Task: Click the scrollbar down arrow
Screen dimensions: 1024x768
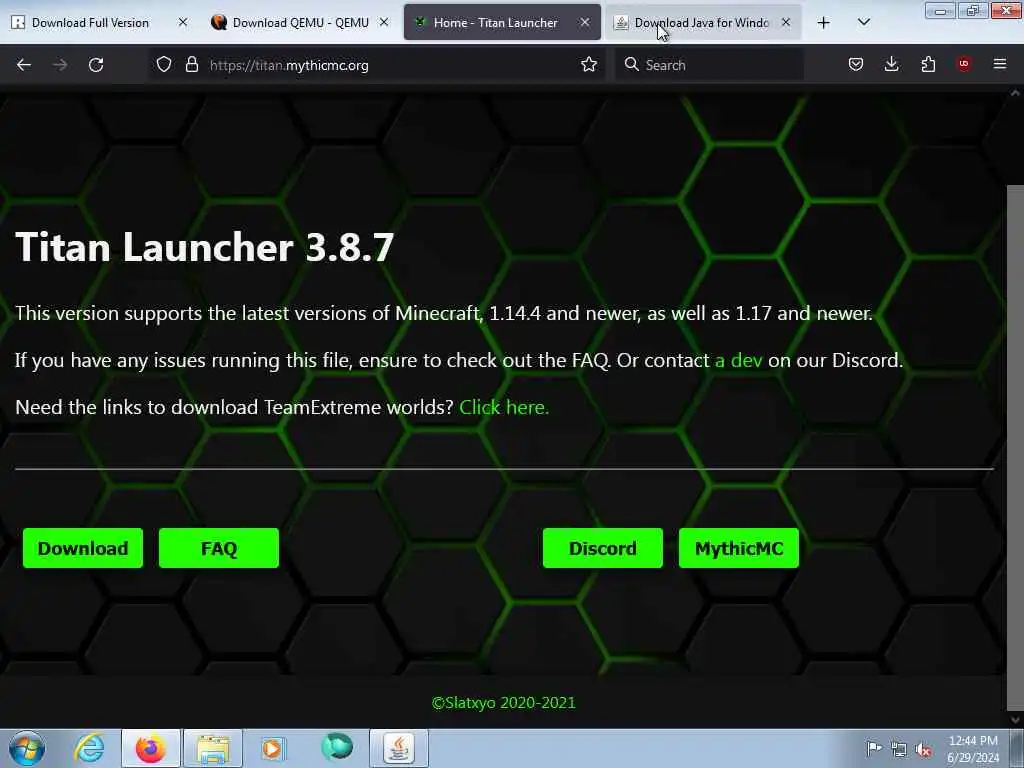Action: click(x=1015, y=720)
